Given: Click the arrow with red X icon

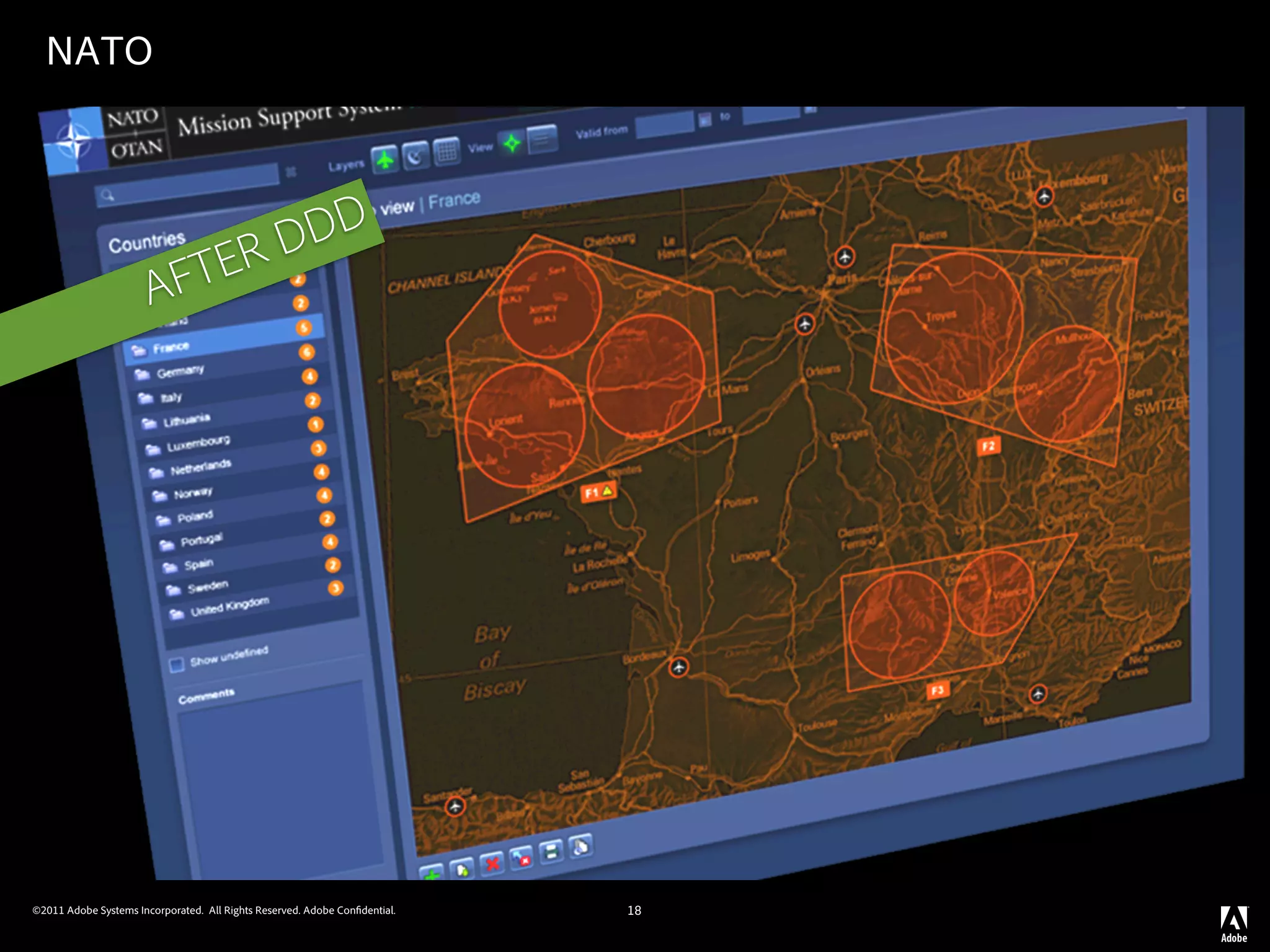Looking at the screenshot, I should coord(522,858).
